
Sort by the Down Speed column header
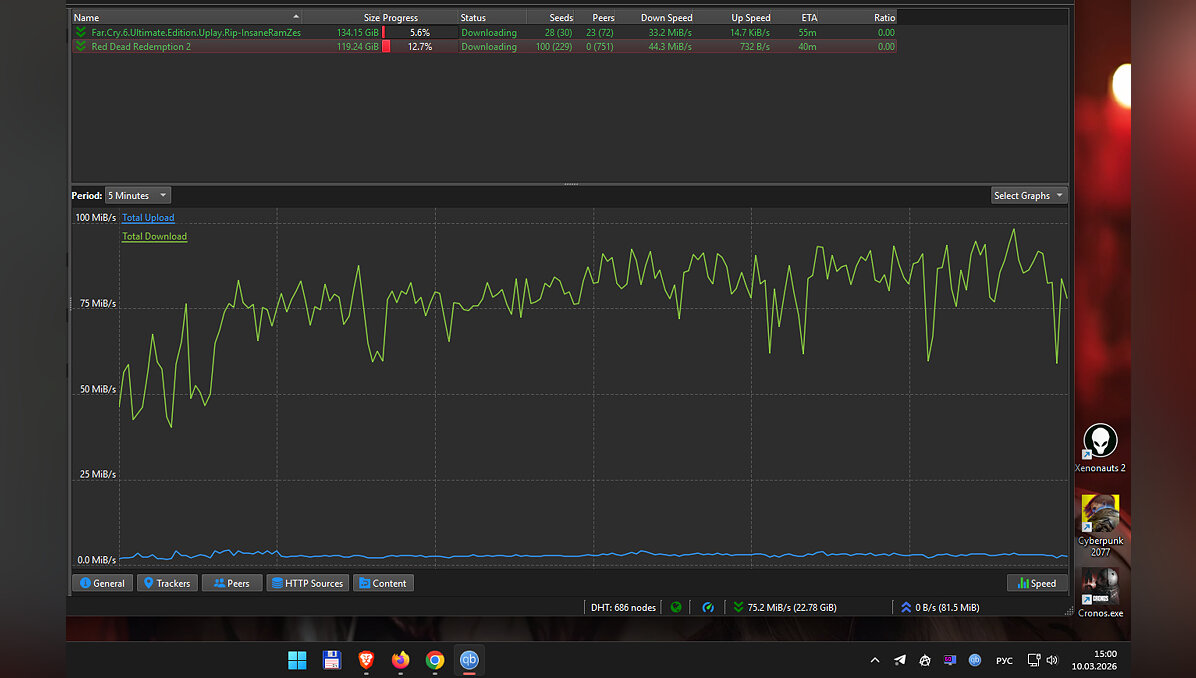tap(657, 18)
